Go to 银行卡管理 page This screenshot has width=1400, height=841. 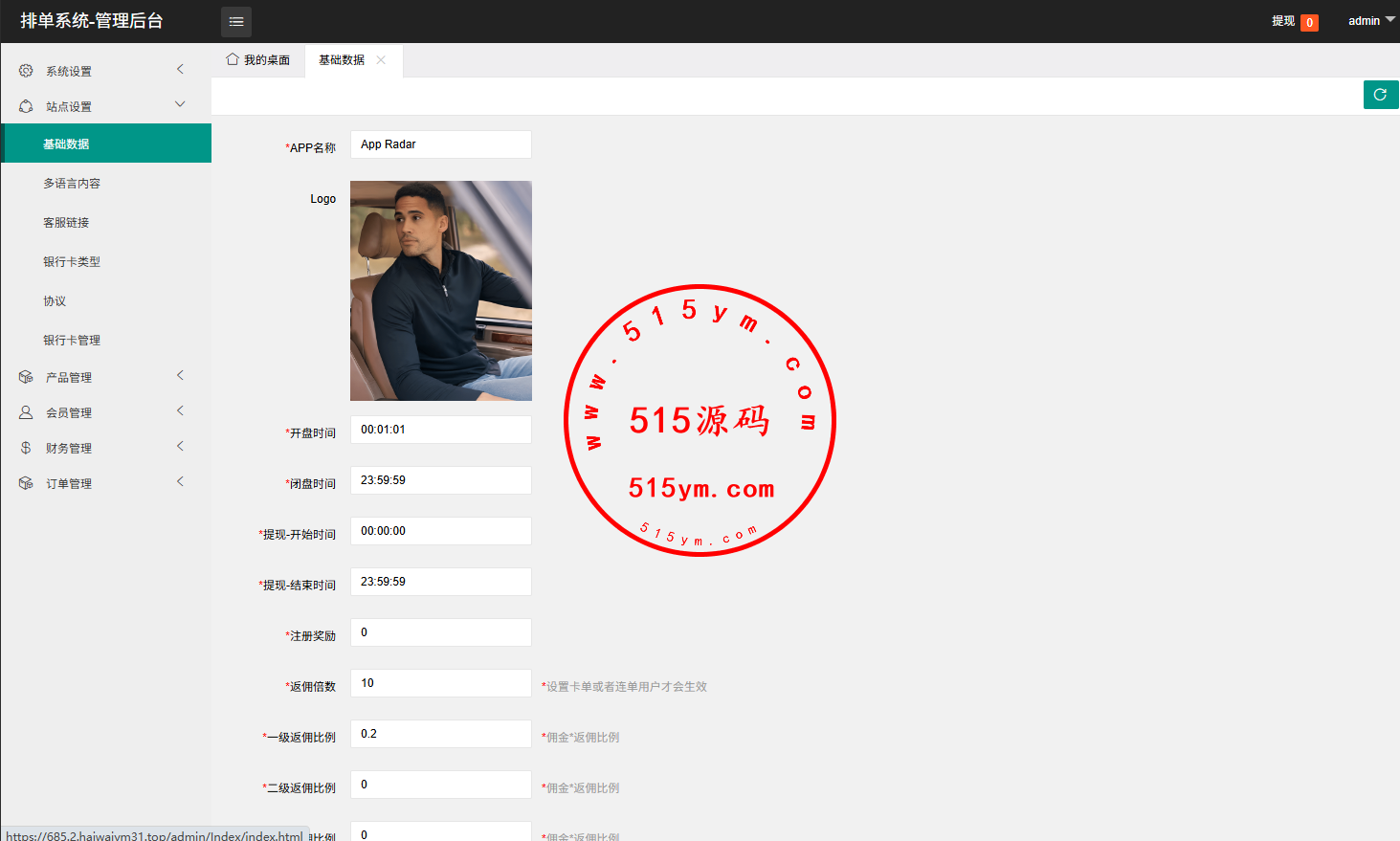(72, 340)
